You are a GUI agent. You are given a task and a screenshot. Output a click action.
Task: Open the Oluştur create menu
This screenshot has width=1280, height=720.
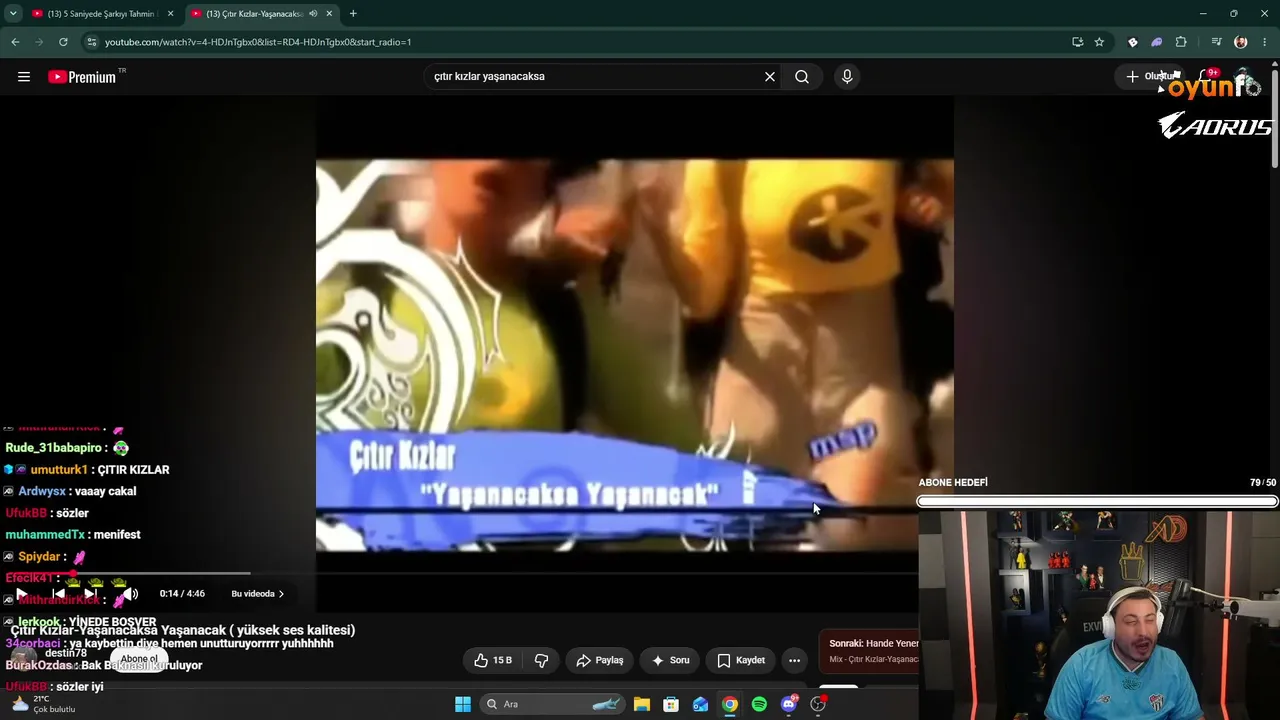pos(1150,76)
